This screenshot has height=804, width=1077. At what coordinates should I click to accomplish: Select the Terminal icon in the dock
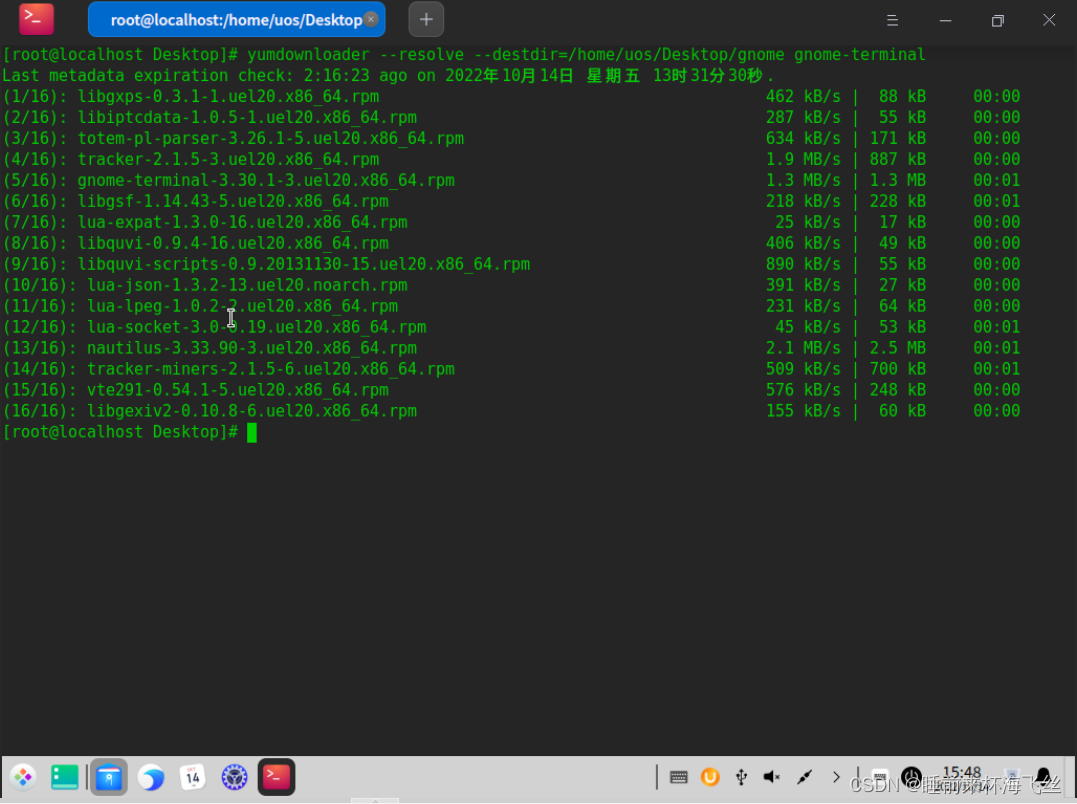(x=276, y=777)
